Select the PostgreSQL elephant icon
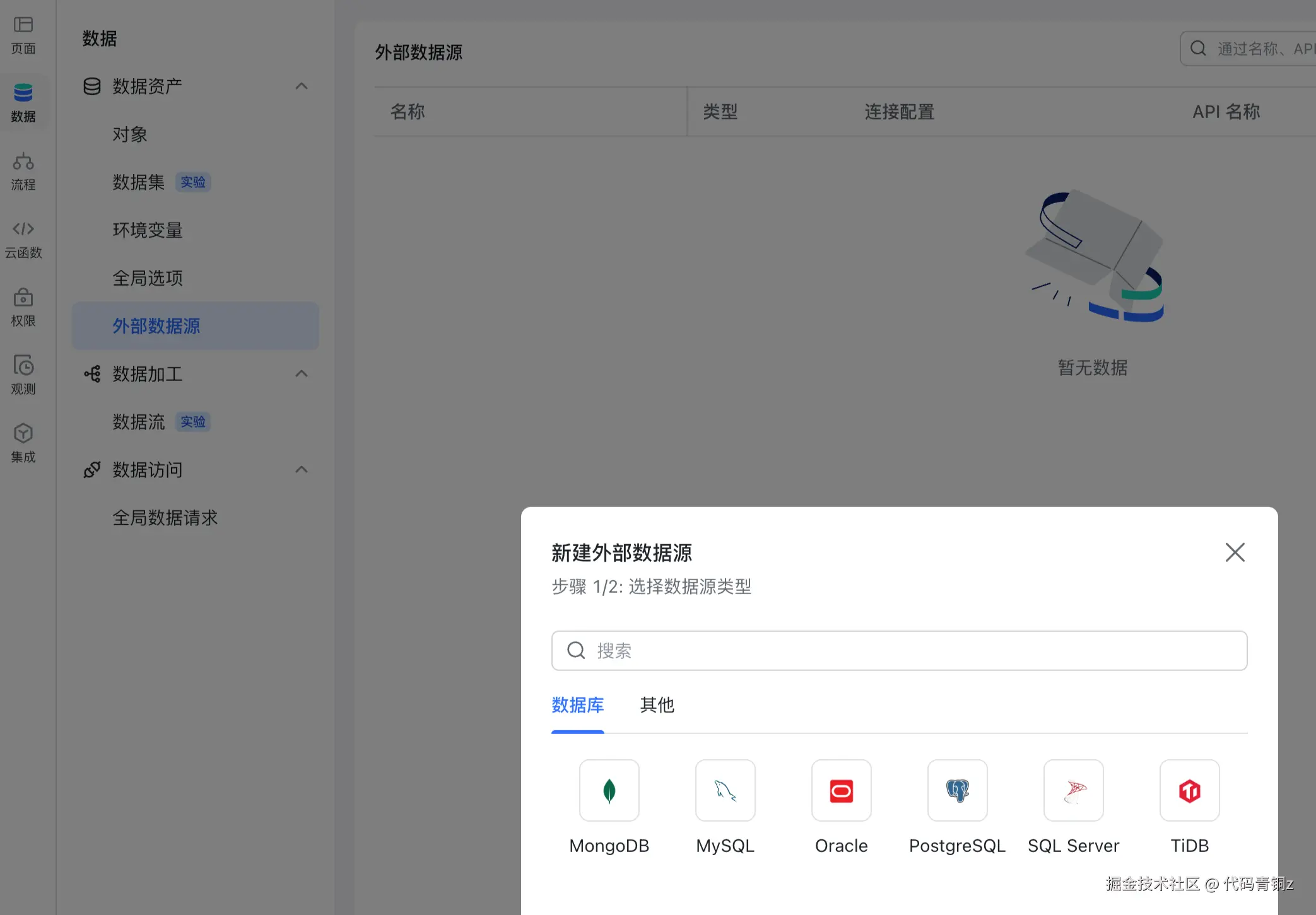The height and width of the screenshot is (915, 1316). [957, 790]
